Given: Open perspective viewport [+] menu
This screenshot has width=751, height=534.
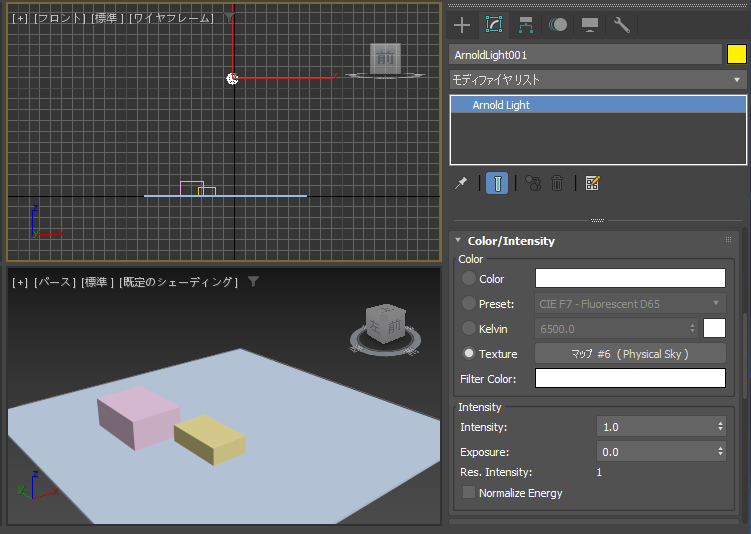Looking at the screenshot, I should 20,282.
